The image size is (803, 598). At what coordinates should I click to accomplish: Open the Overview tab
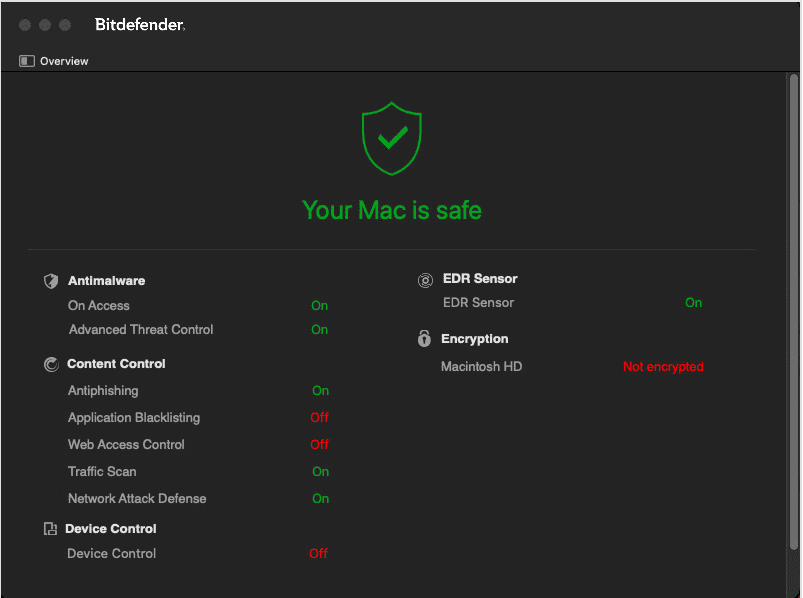[x=64, y=61]
